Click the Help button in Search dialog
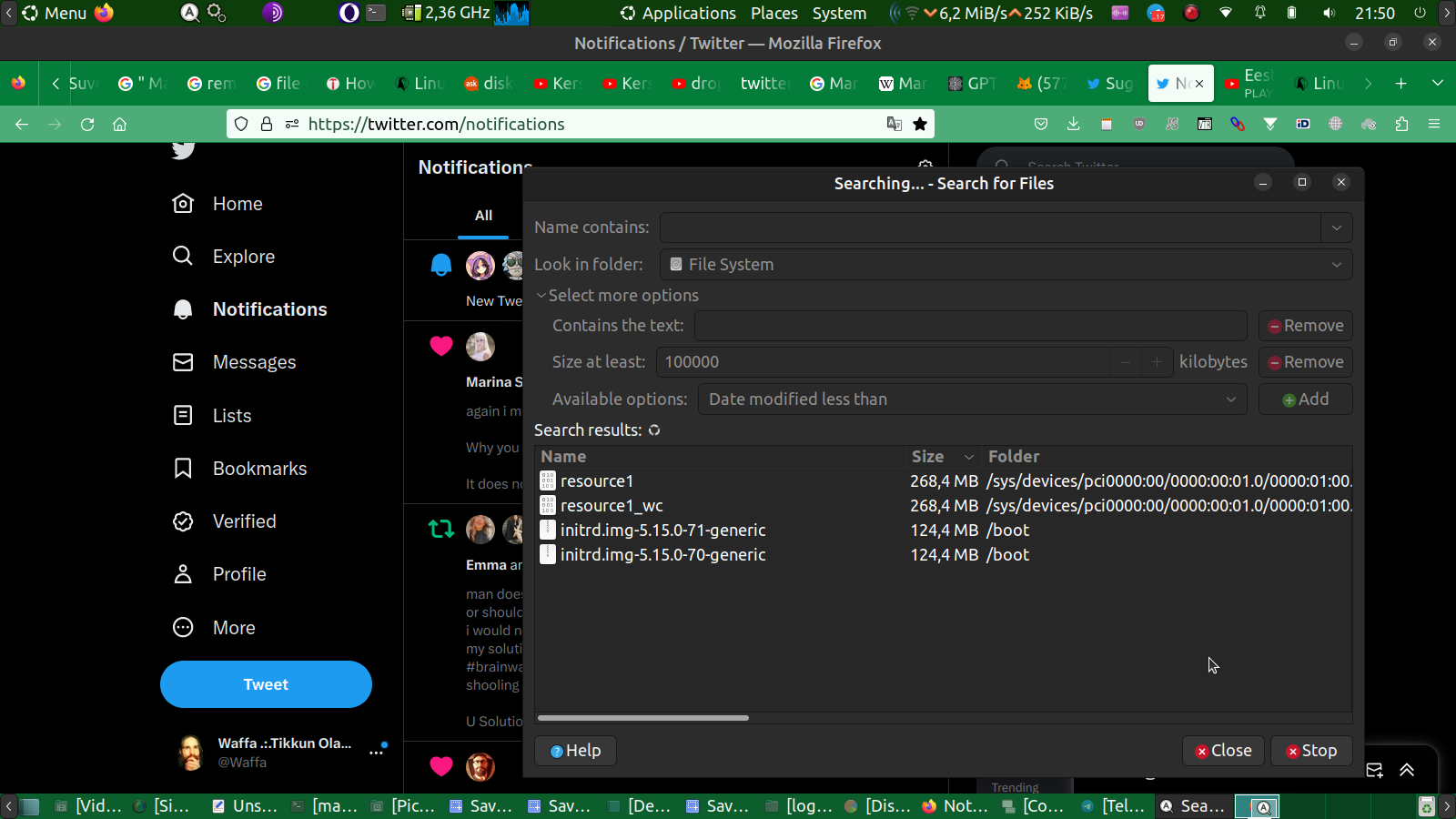 point(575,751)
